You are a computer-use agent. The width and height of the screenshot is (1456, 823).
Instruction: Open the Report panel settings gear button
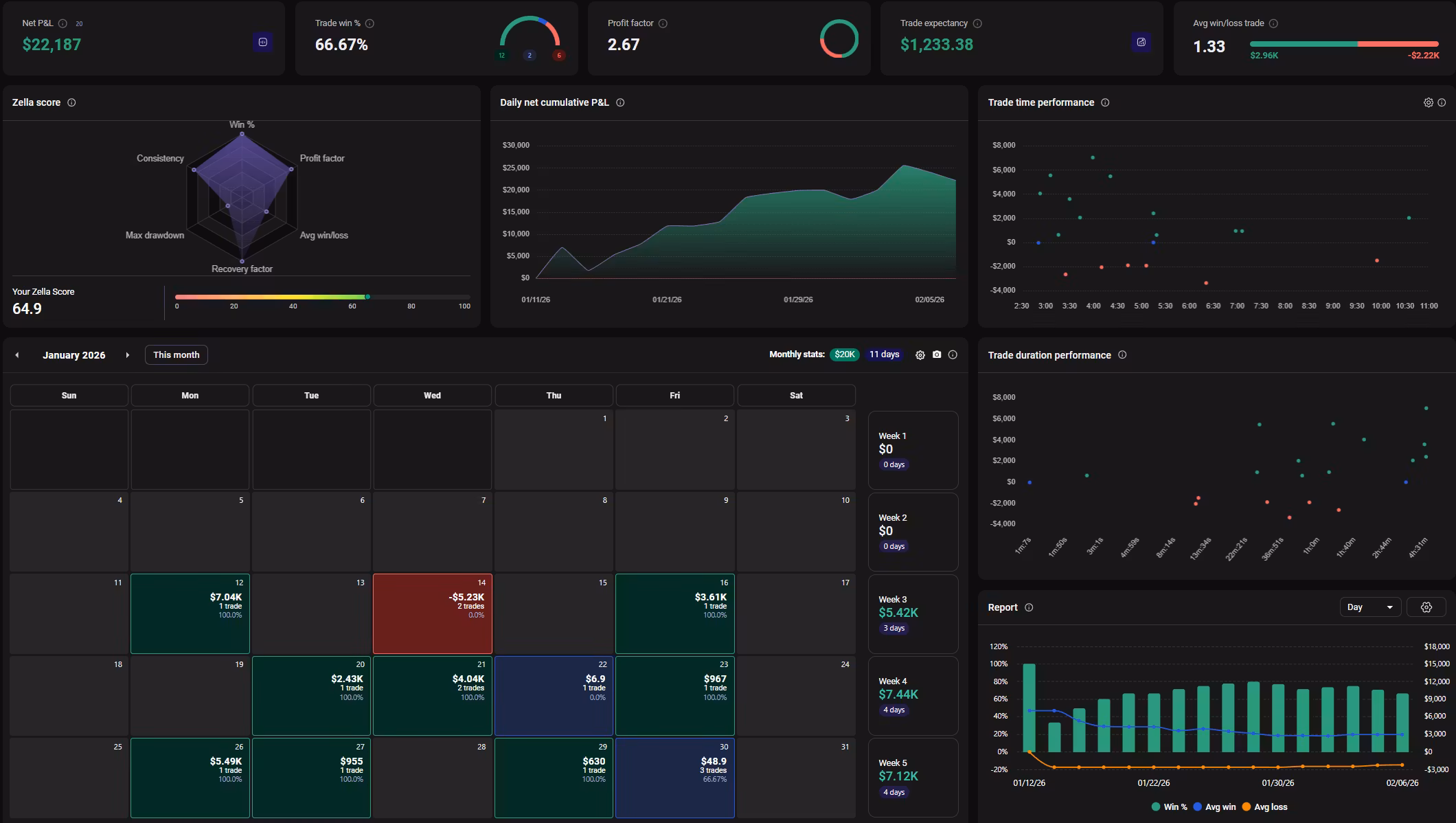[x=1426, y=607]
